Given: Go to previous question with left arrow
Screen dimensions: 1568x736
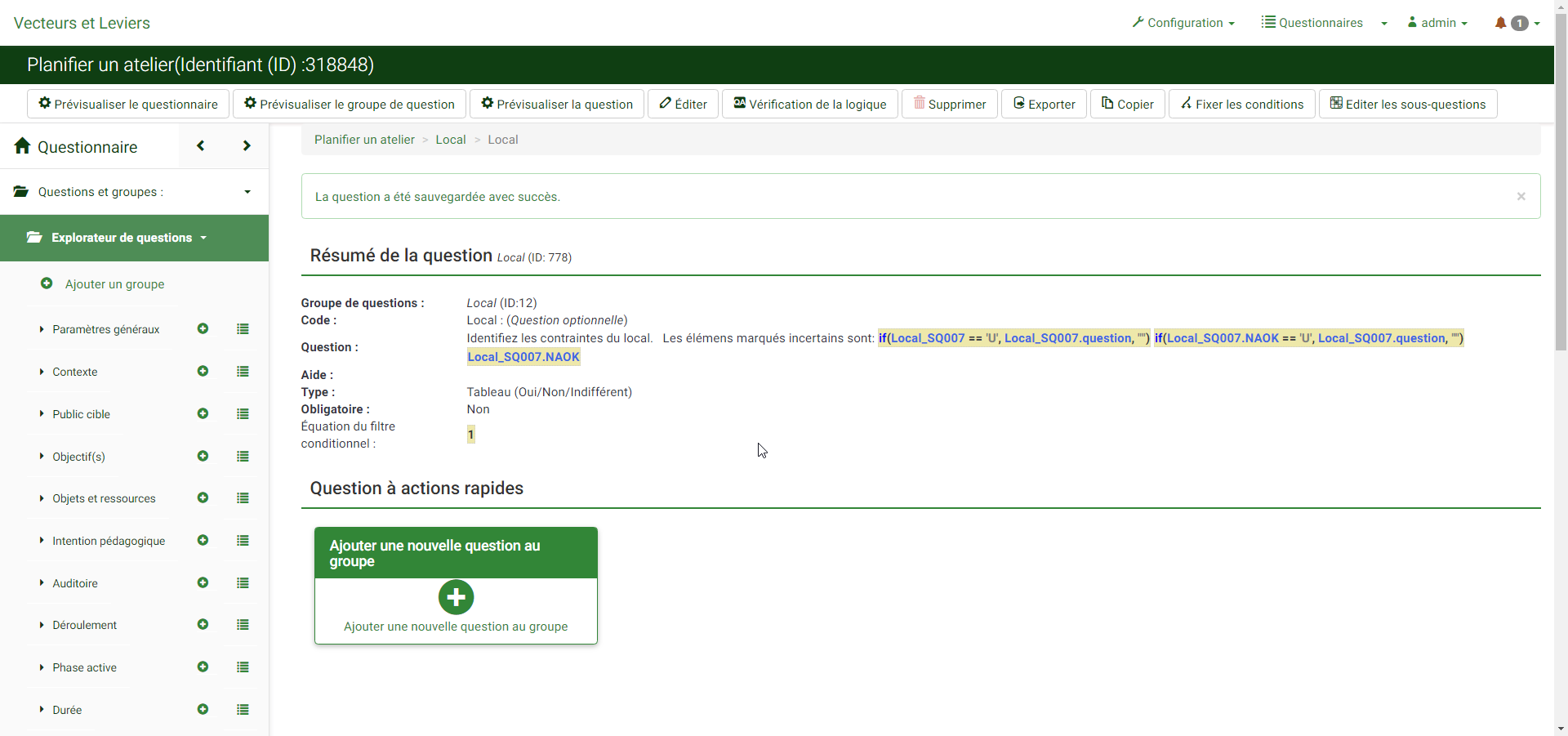Looking at the screenshot, I should pos(201,146).
